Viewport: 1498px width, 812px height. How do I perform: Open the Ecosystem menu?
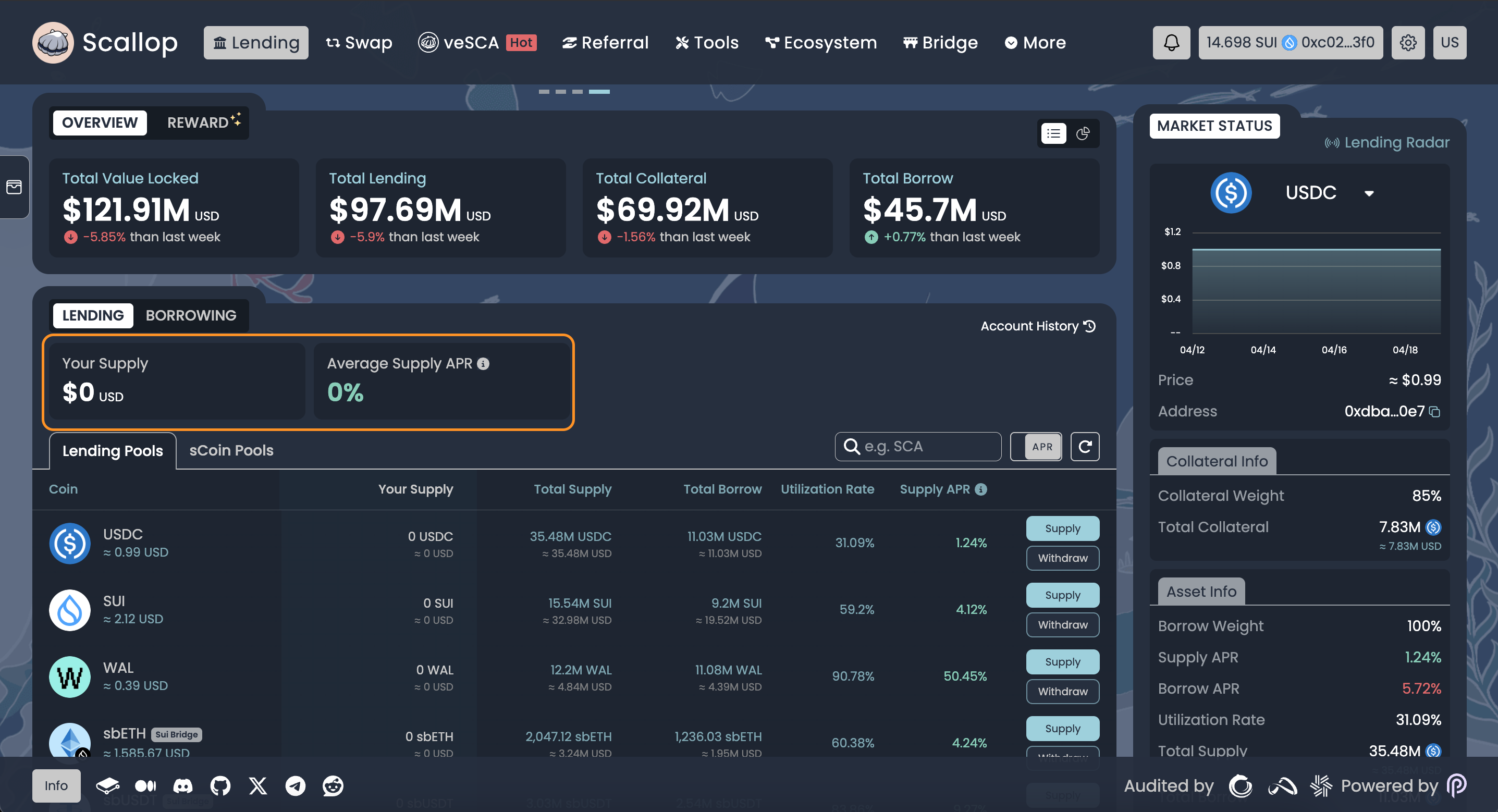click(820, 42)
